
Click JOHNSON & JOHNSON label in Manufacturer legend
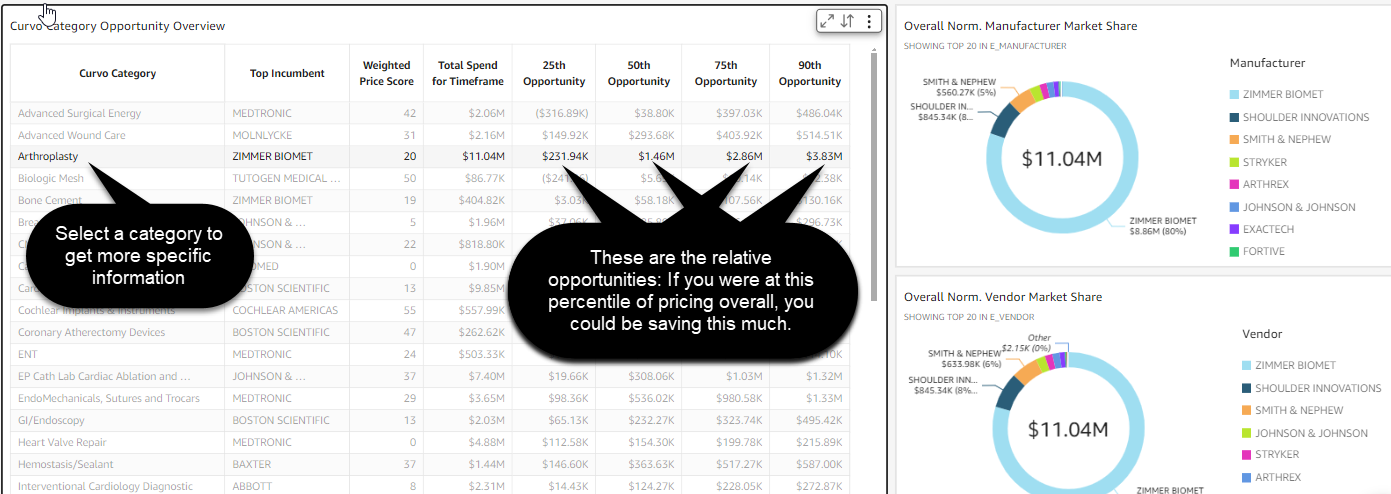(1299, 207)
